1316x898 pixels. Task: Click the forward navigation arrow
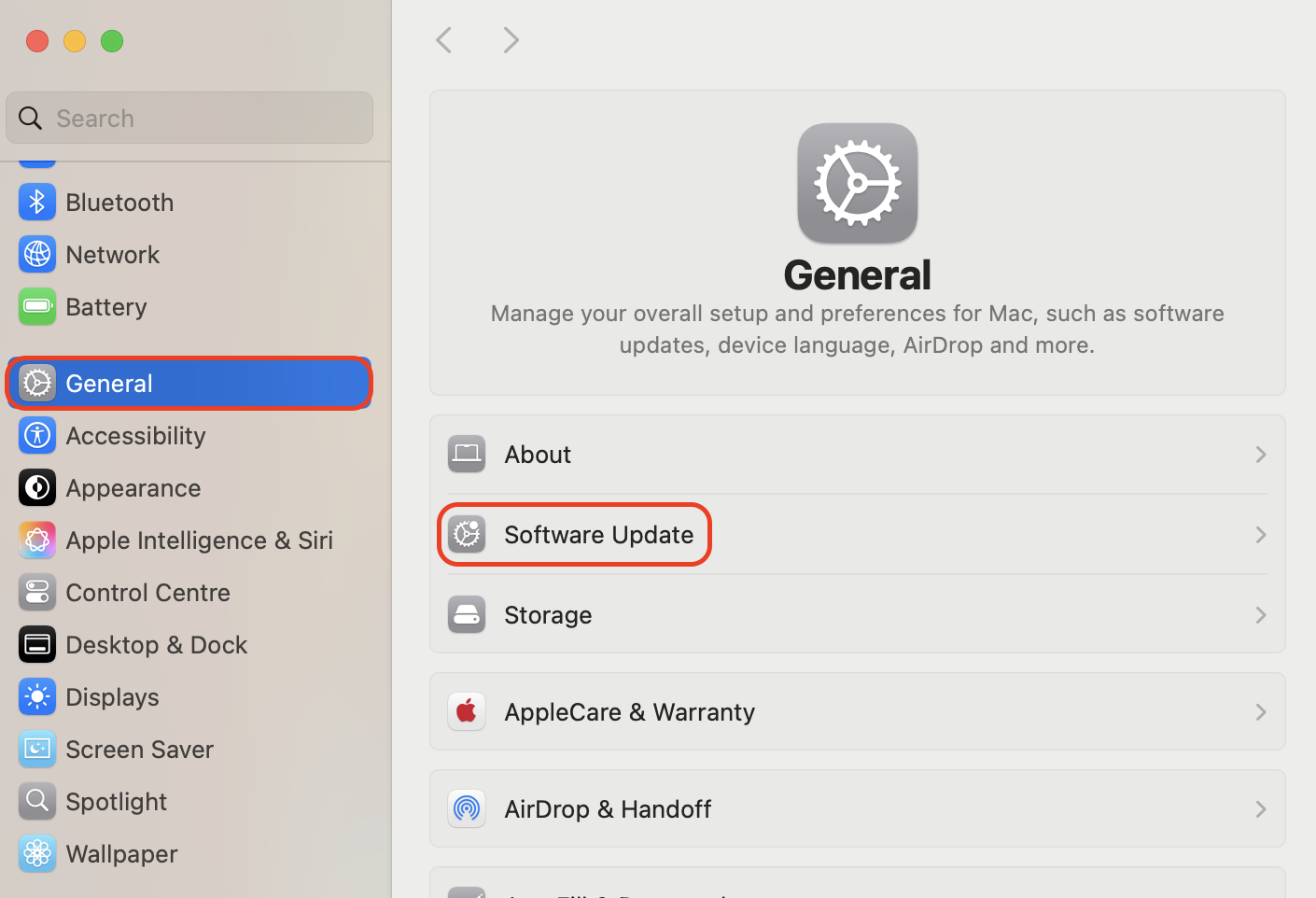pos(511,40)
